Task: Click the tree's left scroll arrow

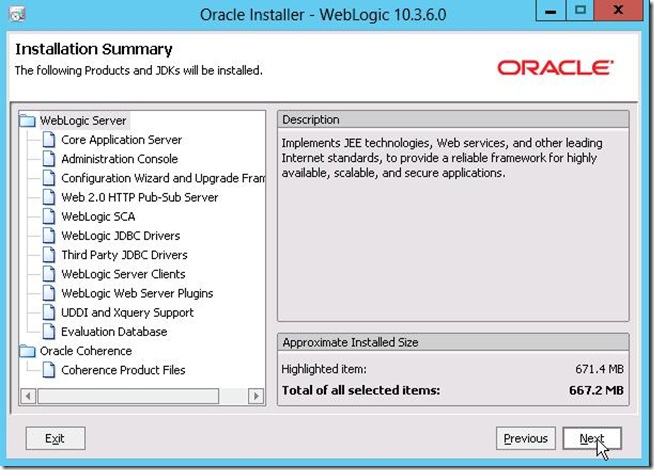Action: pyautogui.click(x=28, y=396)
